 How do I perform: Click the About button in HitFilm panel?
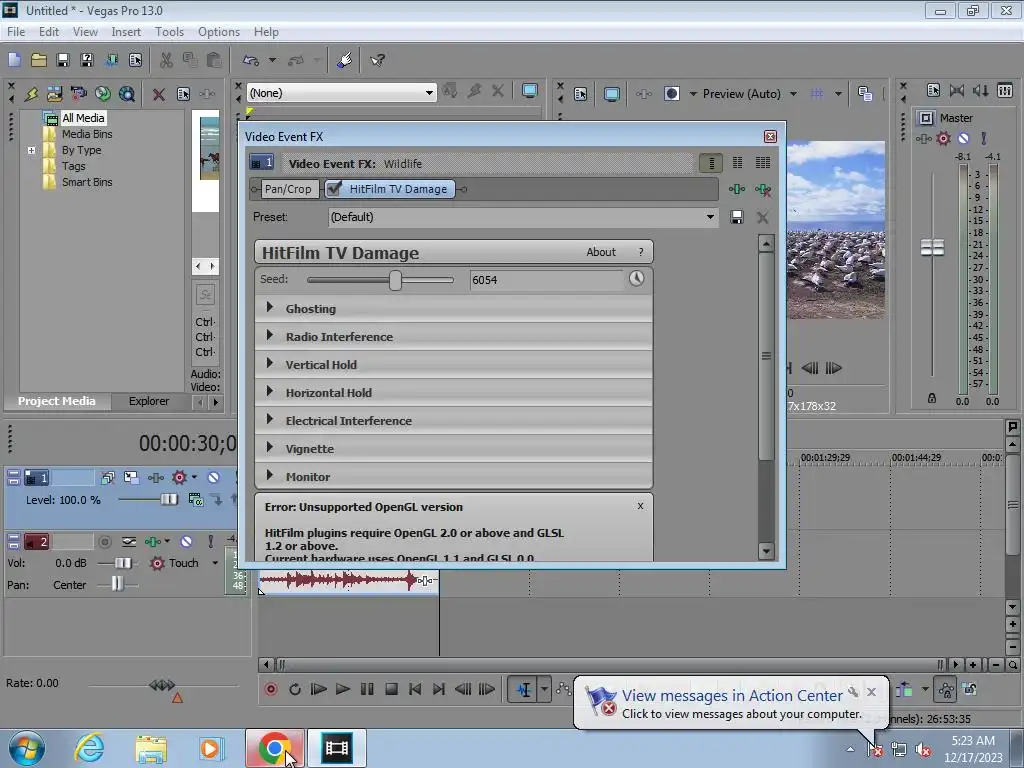(601, 252)
